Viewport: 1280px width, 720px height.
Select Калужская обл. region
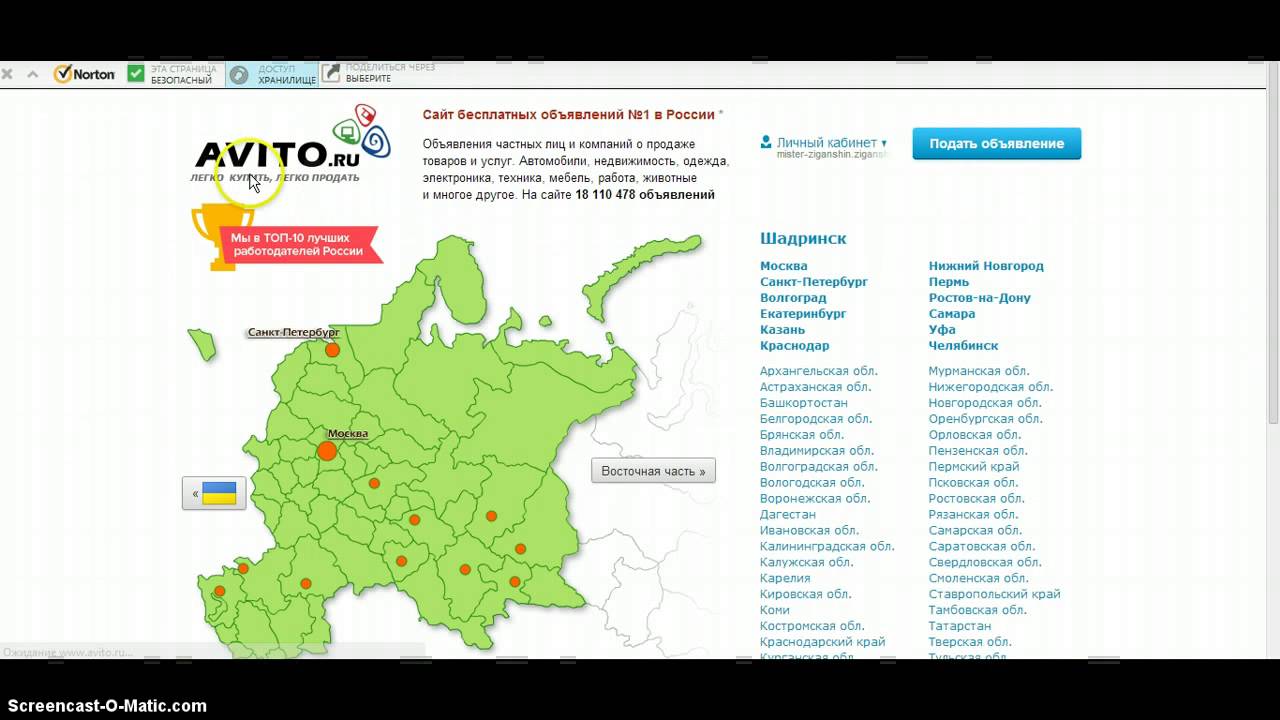[806, 563]
